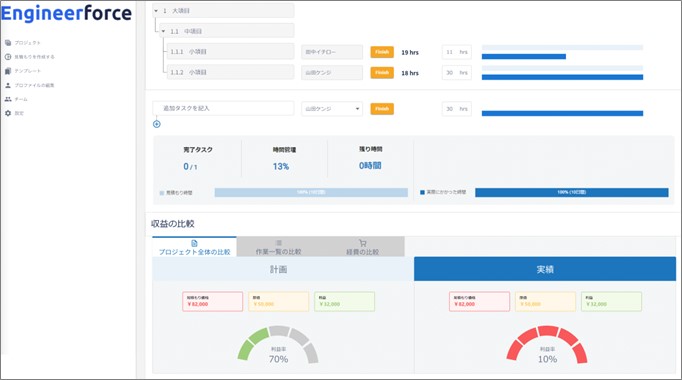Open the プロジェクト sidebar icon
Image resolution: width=682 pixels, height=380 pixels.
(8, 43)
